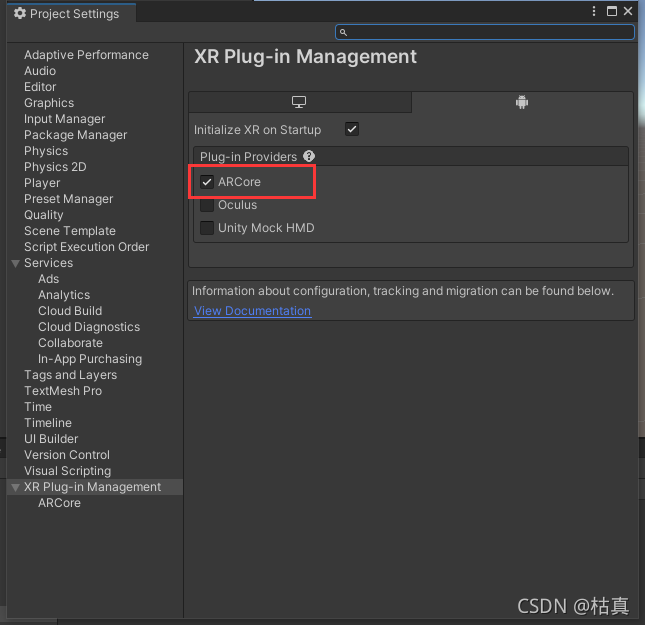Focus the settings search field

[x=485, y=32]
